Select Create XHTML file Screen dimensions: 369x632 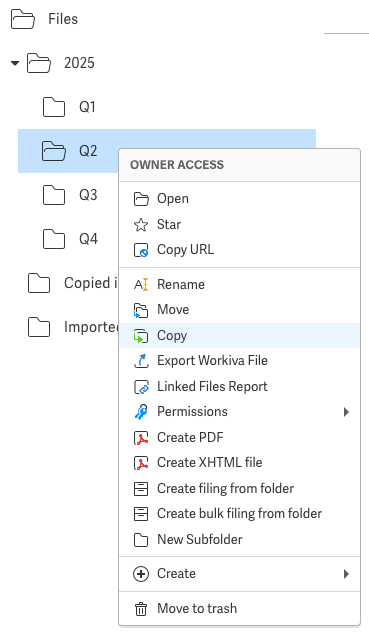pos(239,463)
